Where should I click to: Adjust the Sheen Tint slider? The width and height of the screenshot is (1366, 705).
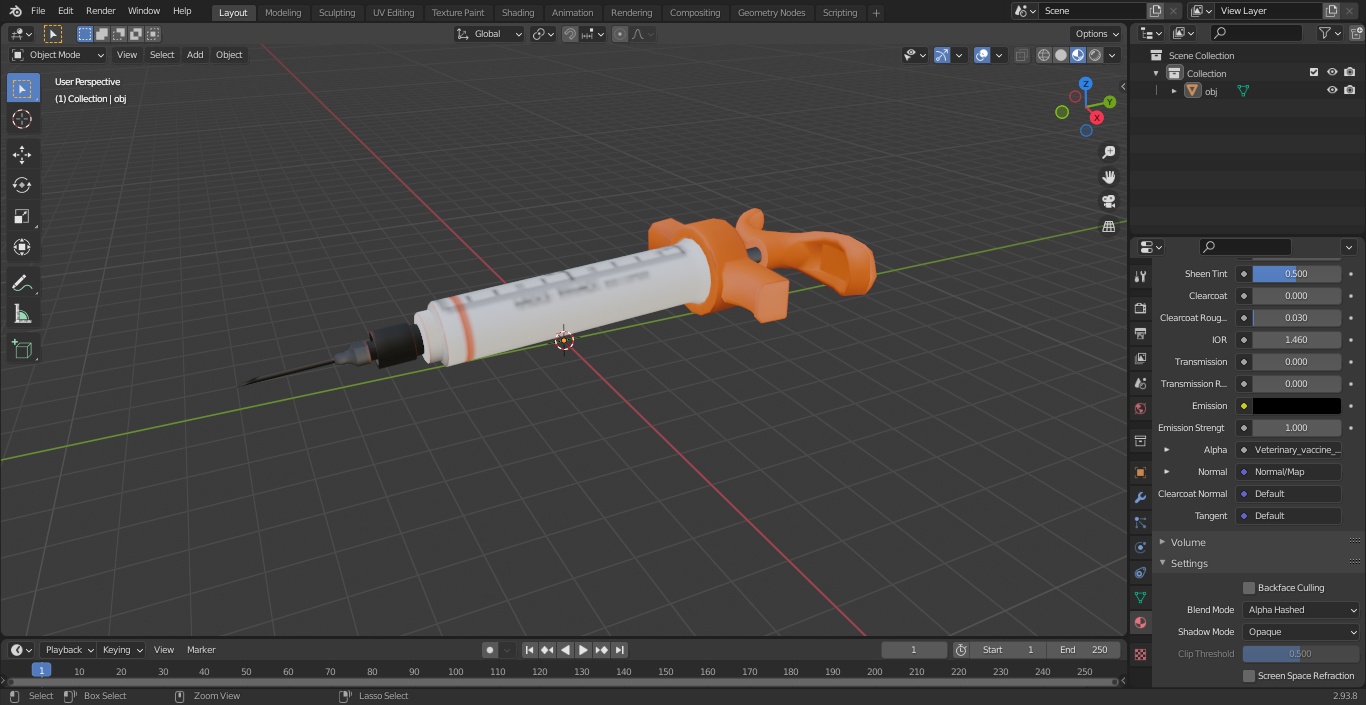[1296, 274]
